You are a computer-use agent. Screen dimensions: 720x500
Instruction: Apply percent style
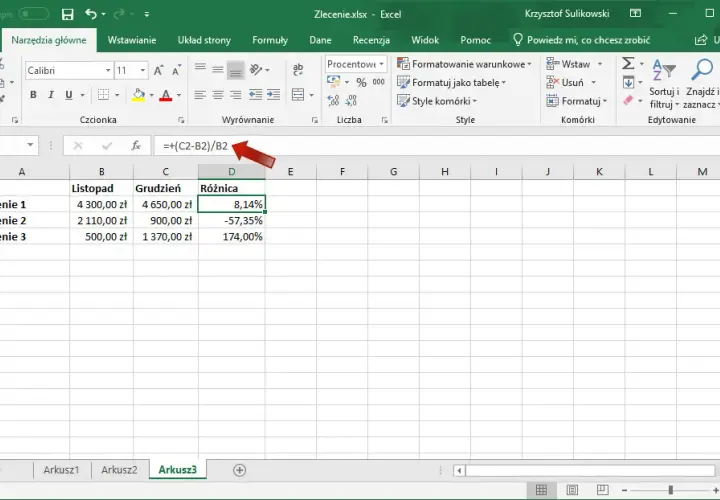tap(361, 82)
